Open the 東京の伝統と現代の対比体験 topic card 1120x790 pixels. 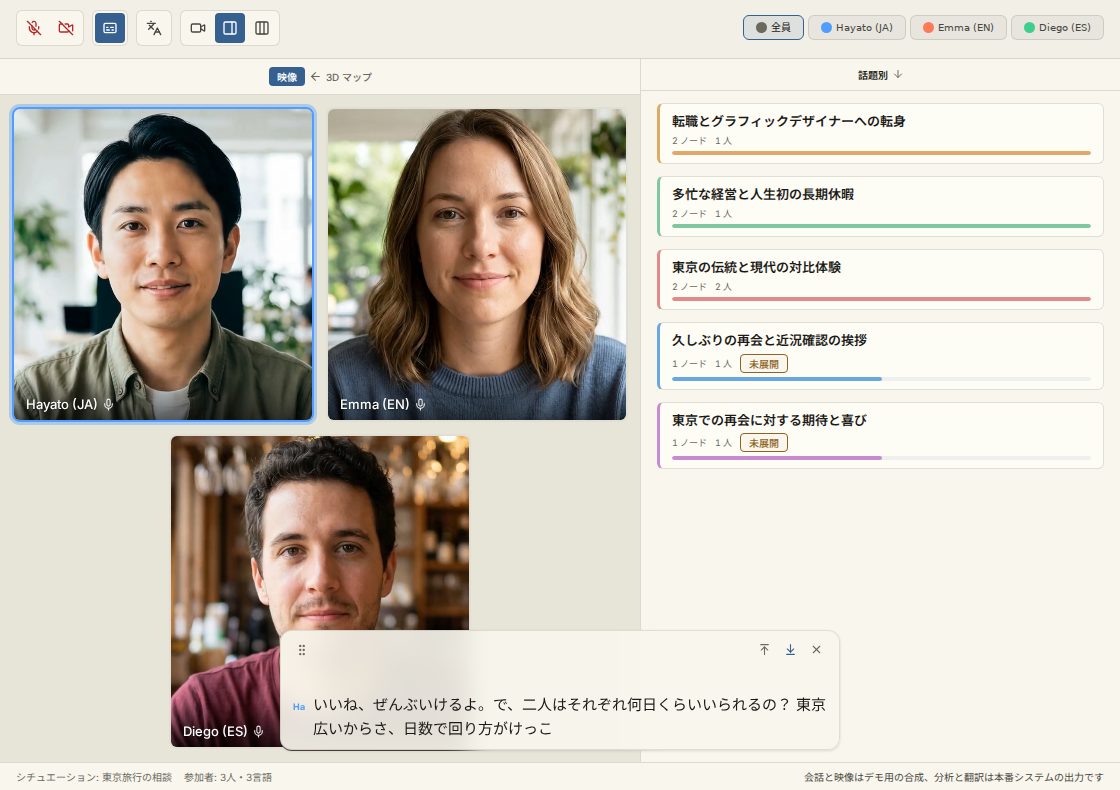(x=880, y=279)
